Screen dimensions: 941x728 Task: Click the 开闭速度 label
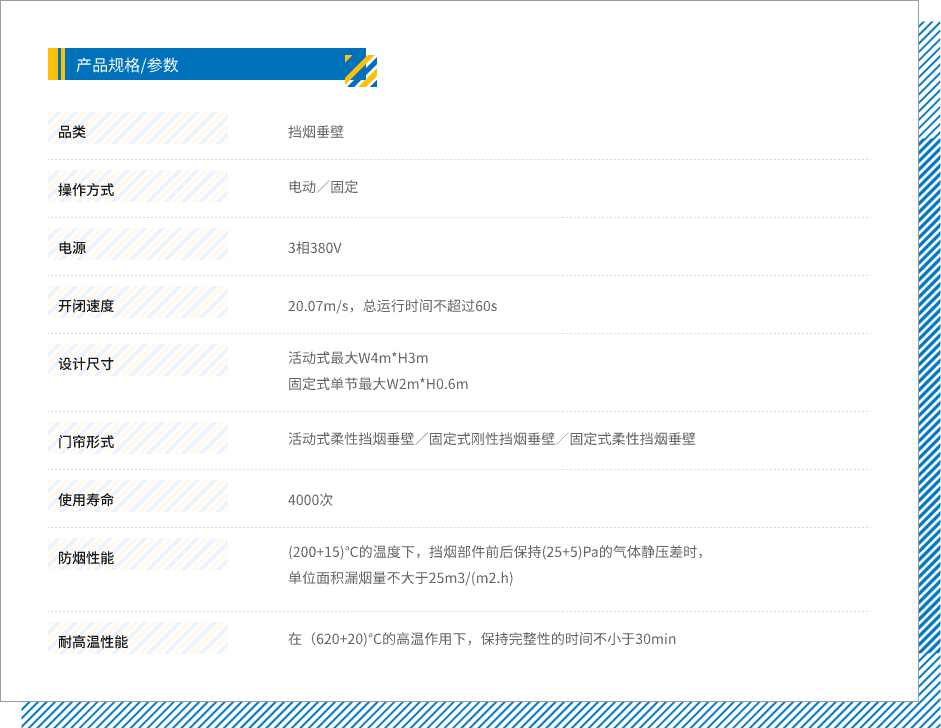[86, 306]
